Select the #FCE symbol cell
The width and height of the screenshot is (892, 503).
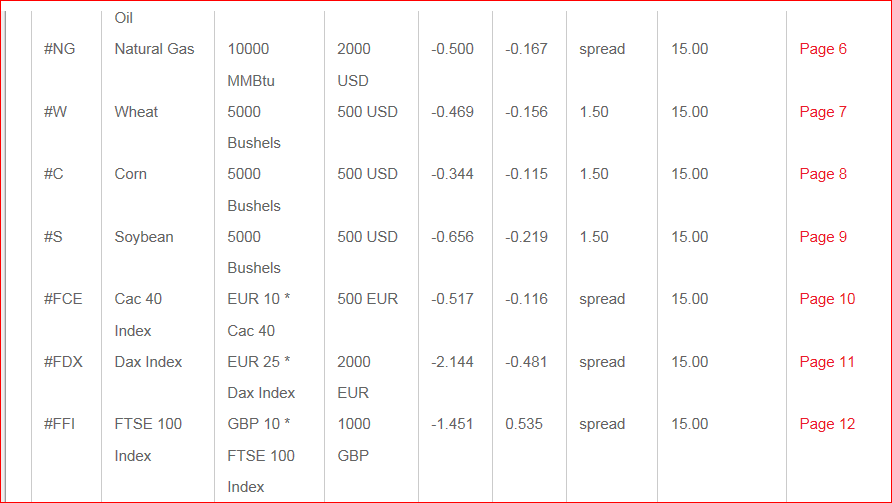pyautogui.click(x=63, y=299)
